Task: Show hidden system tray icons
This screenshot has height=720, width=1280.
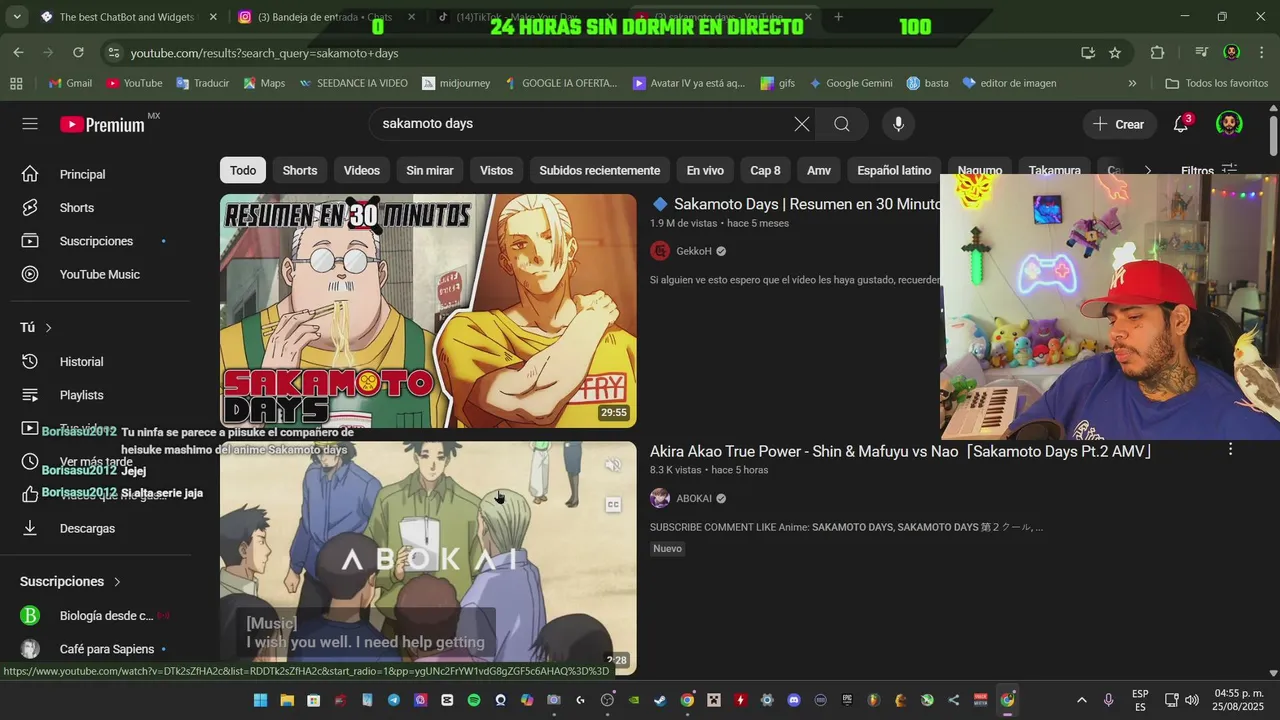Action: (1081, 700)
